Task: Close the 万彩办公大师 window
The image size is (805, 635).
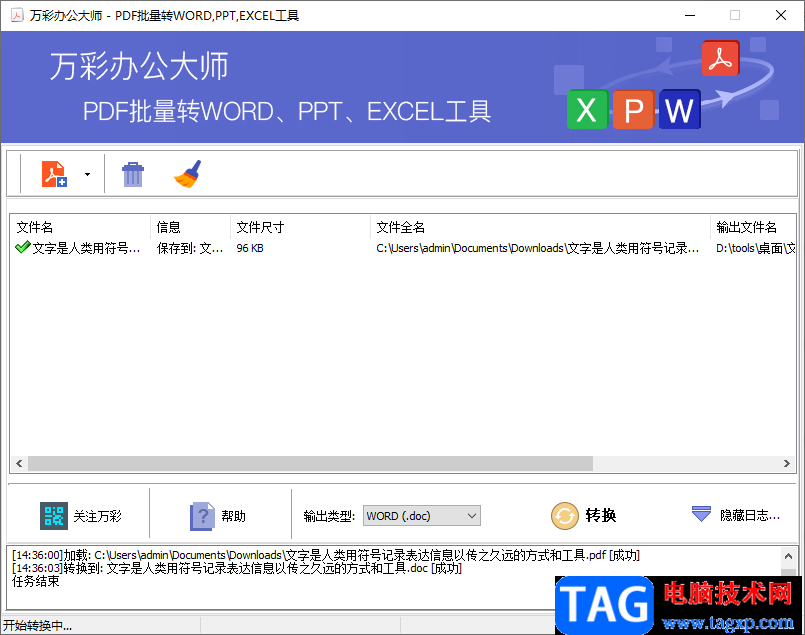Action: pos(781,15)
